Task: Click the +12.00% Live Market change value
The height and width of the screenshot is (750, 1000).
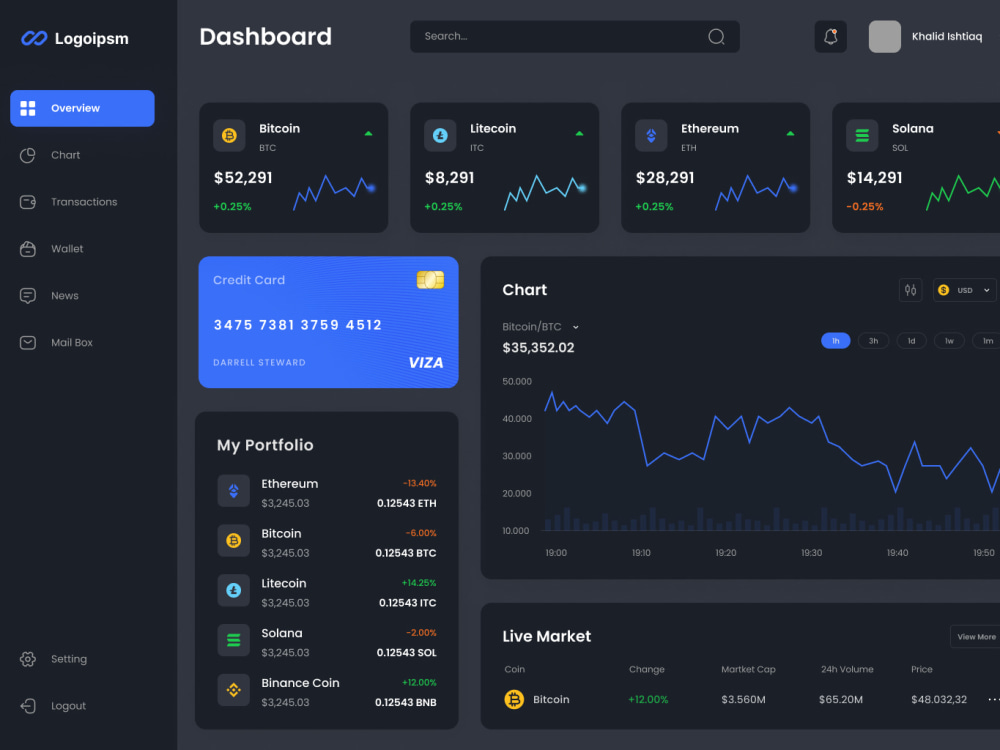Action: [648, 700]
